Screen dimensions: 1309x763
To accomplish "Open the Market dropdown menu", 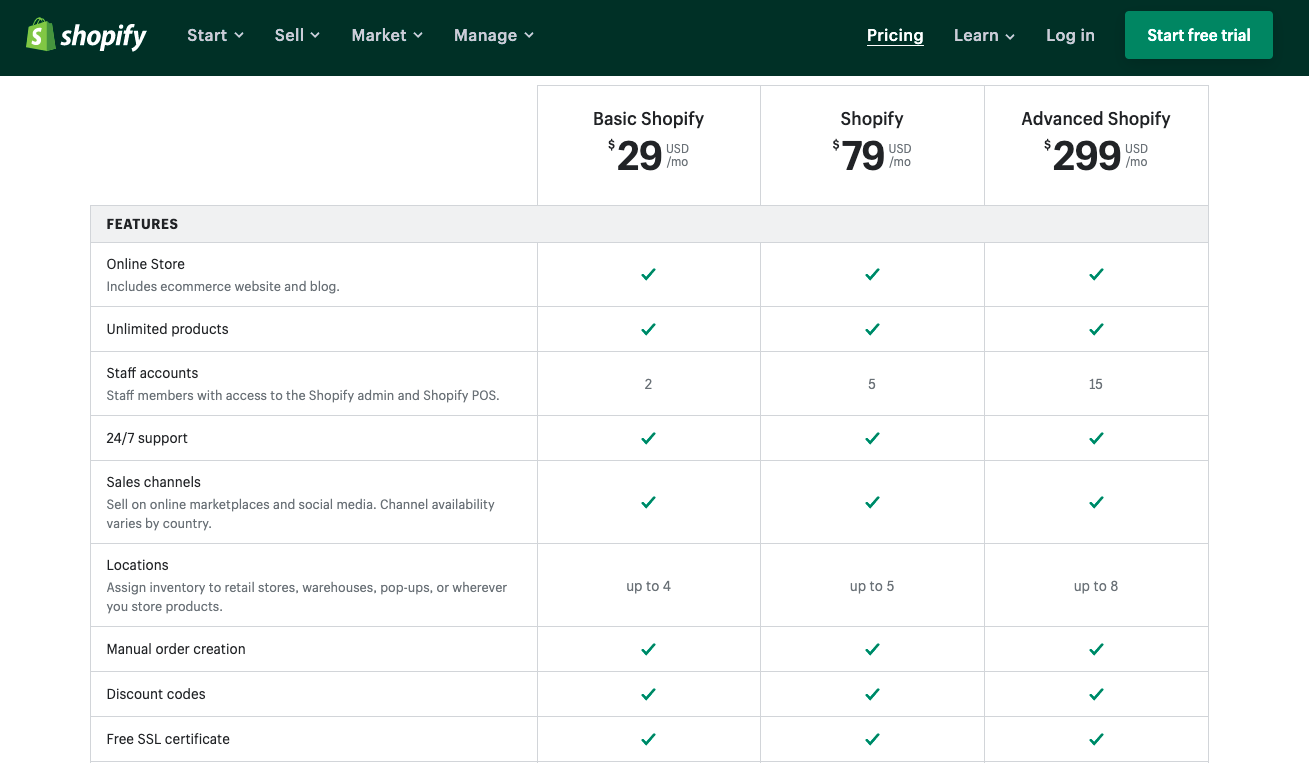I will pos(386,35).
